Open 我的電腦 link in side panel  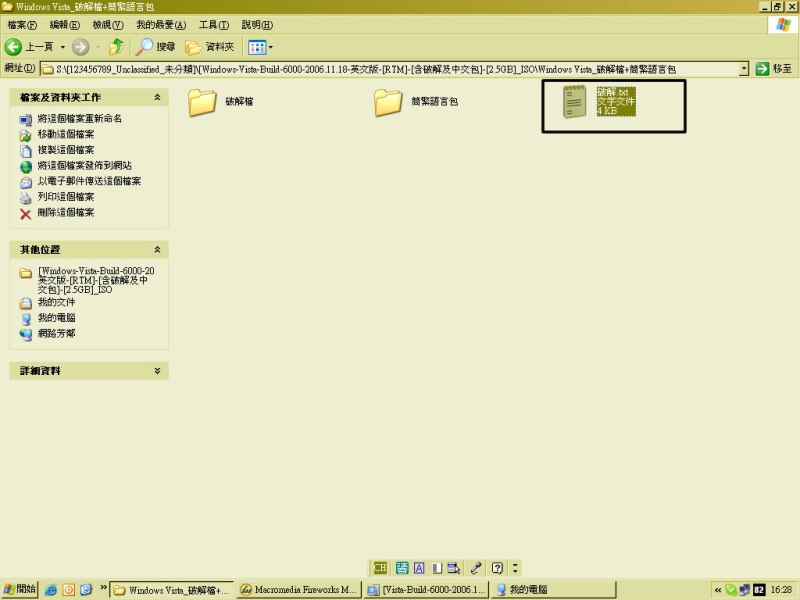[x=56, y=318]
